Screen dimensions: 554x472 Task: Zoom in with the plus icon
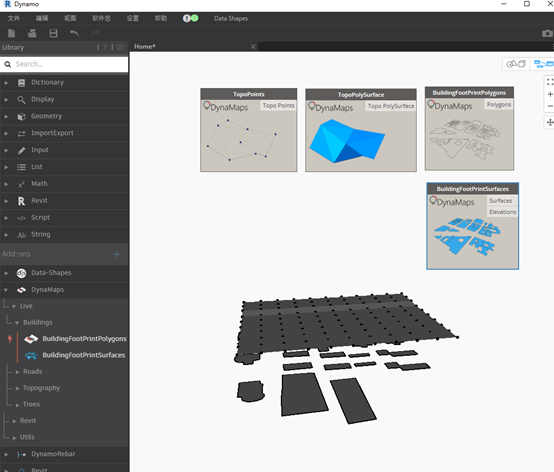(x=550, y=94)
